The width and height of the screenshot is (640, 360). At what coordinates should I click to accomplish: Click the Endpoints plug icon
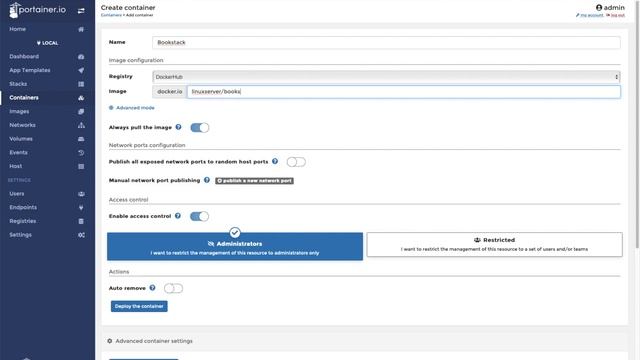tap(81, 208)
